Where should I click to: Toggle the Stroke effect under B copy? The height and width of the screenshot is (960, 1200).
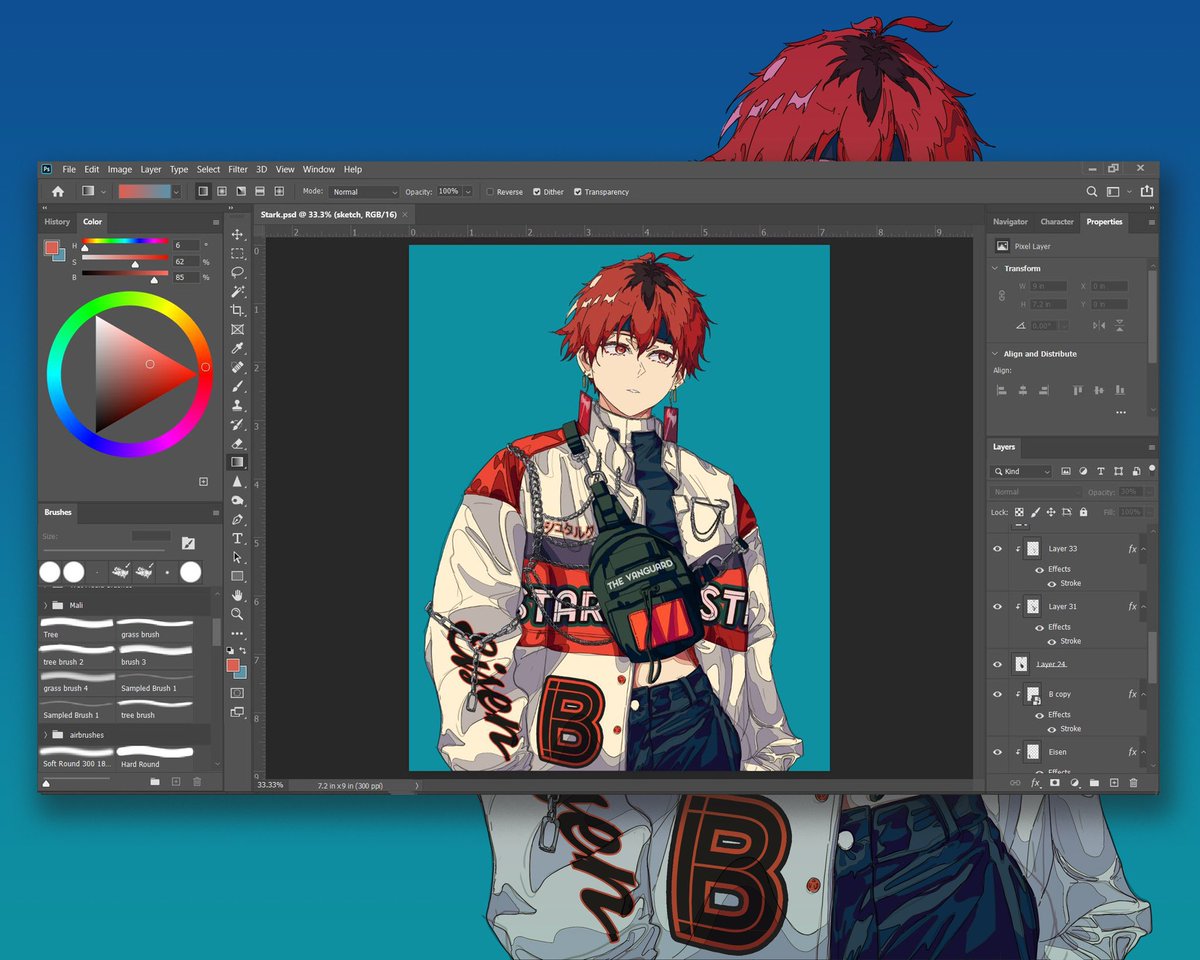coord(1053,728)
